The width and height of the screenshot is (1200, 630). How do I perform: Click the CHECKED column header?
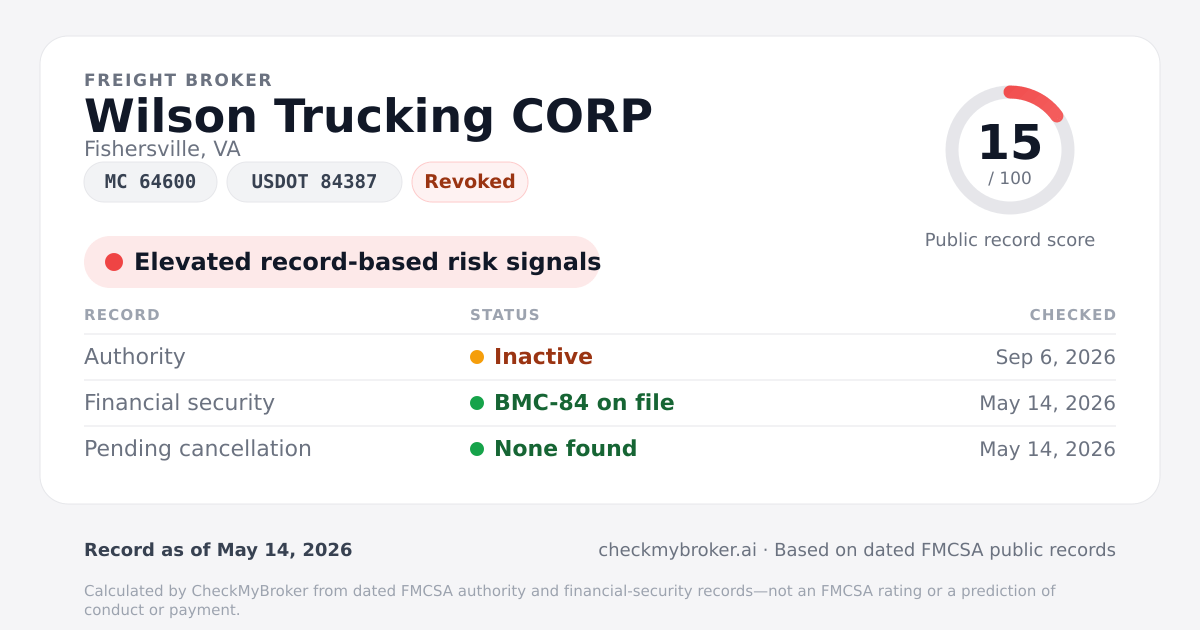pos(1073,315)
